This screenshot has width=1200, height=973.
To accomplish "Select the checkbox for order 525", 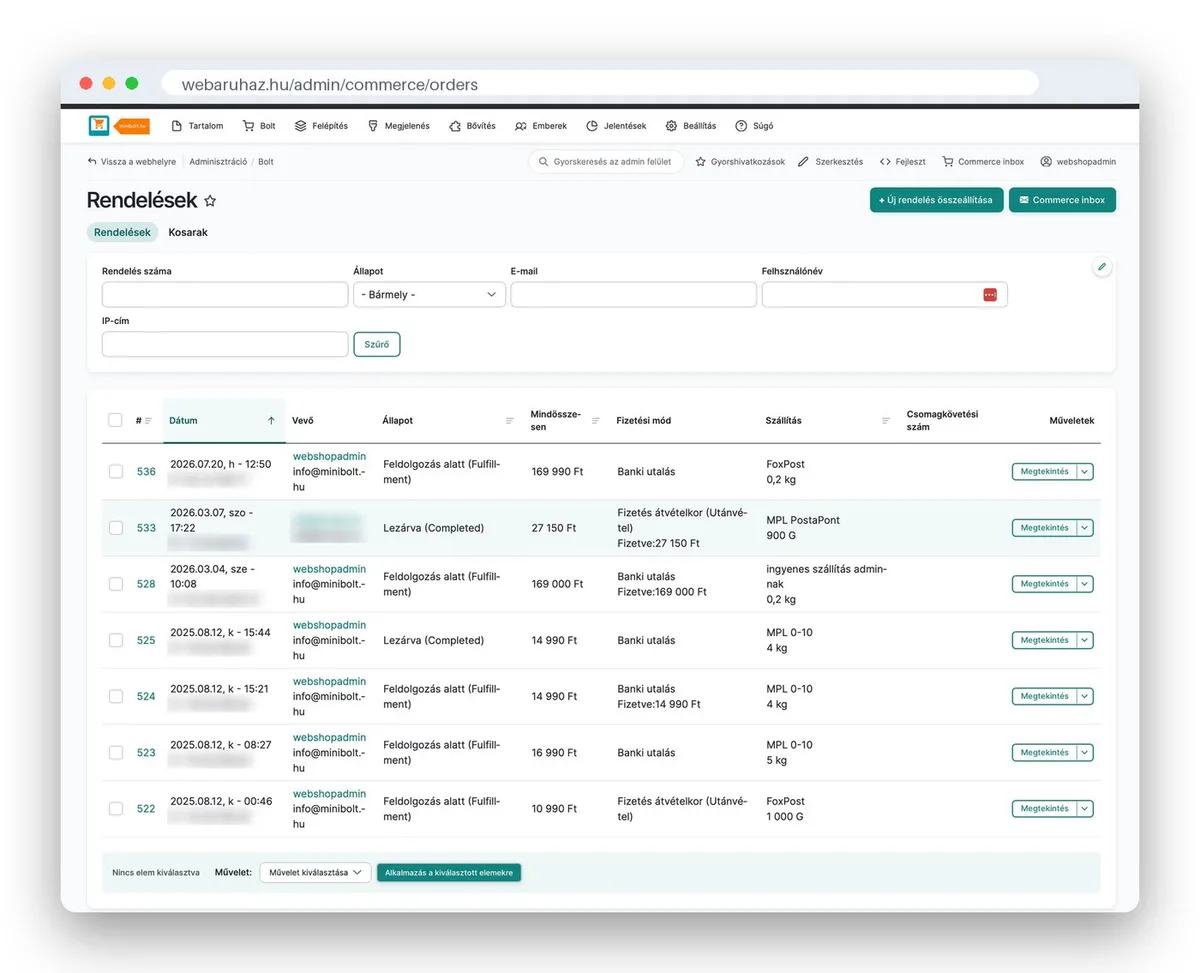I will (x=116, y=640).
